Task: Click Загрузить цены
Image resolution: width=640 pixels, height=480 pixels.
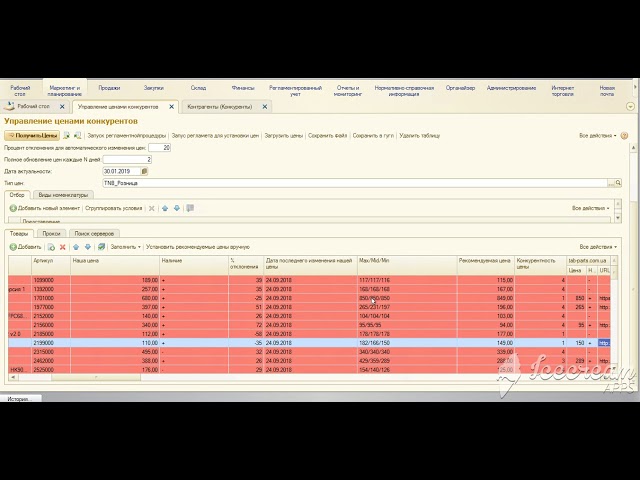Action: click(x=284, y=136)
